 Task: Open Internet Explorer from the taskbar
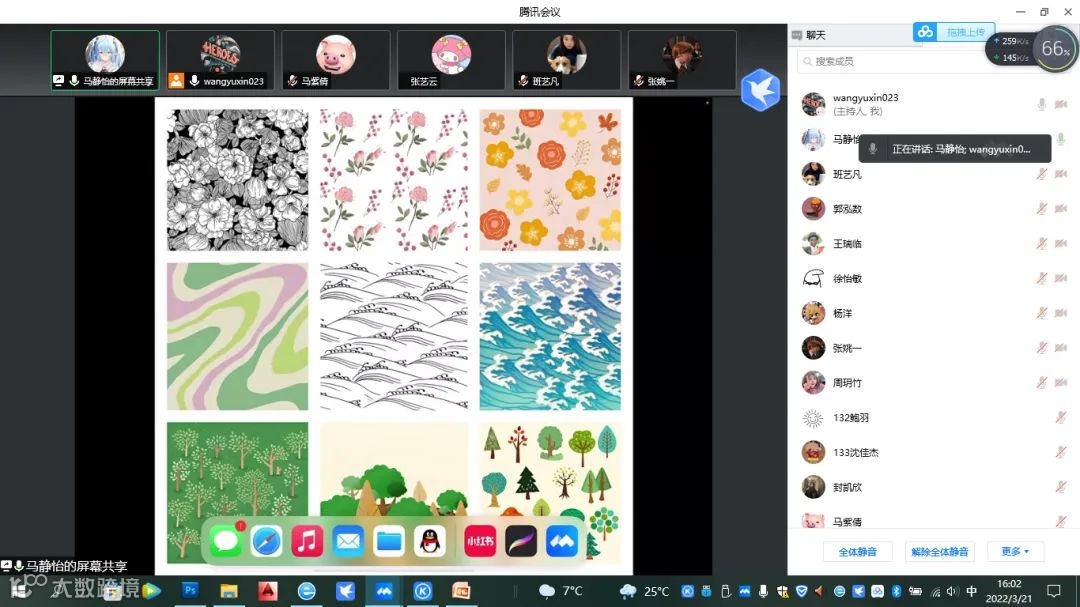tap(307, 590)
